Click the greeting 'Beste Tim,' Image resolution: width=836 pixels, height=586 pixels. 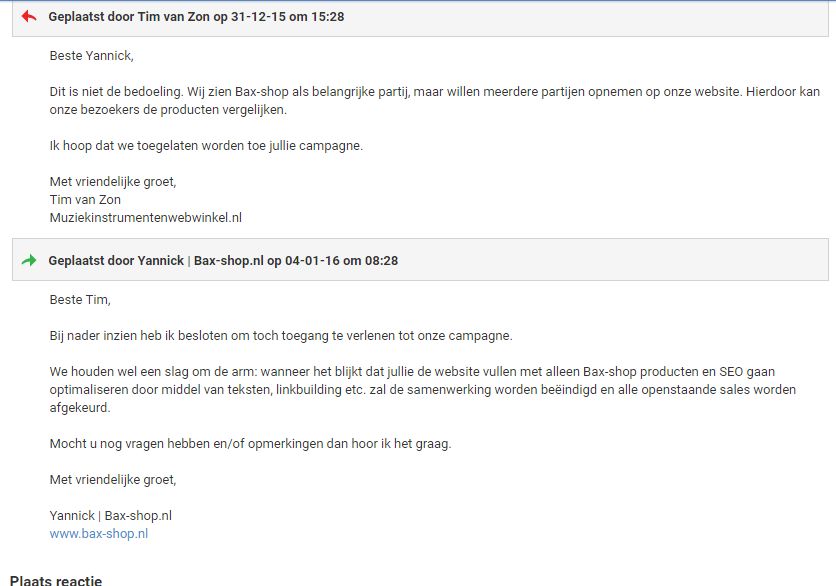coord(80,300)
